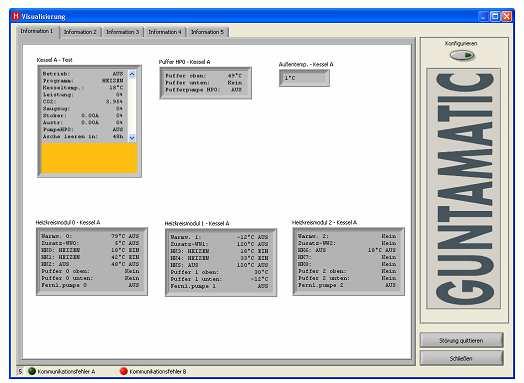Click the Schließen button
The height and width of the screenshot is (383, 524).
point(461,358)
